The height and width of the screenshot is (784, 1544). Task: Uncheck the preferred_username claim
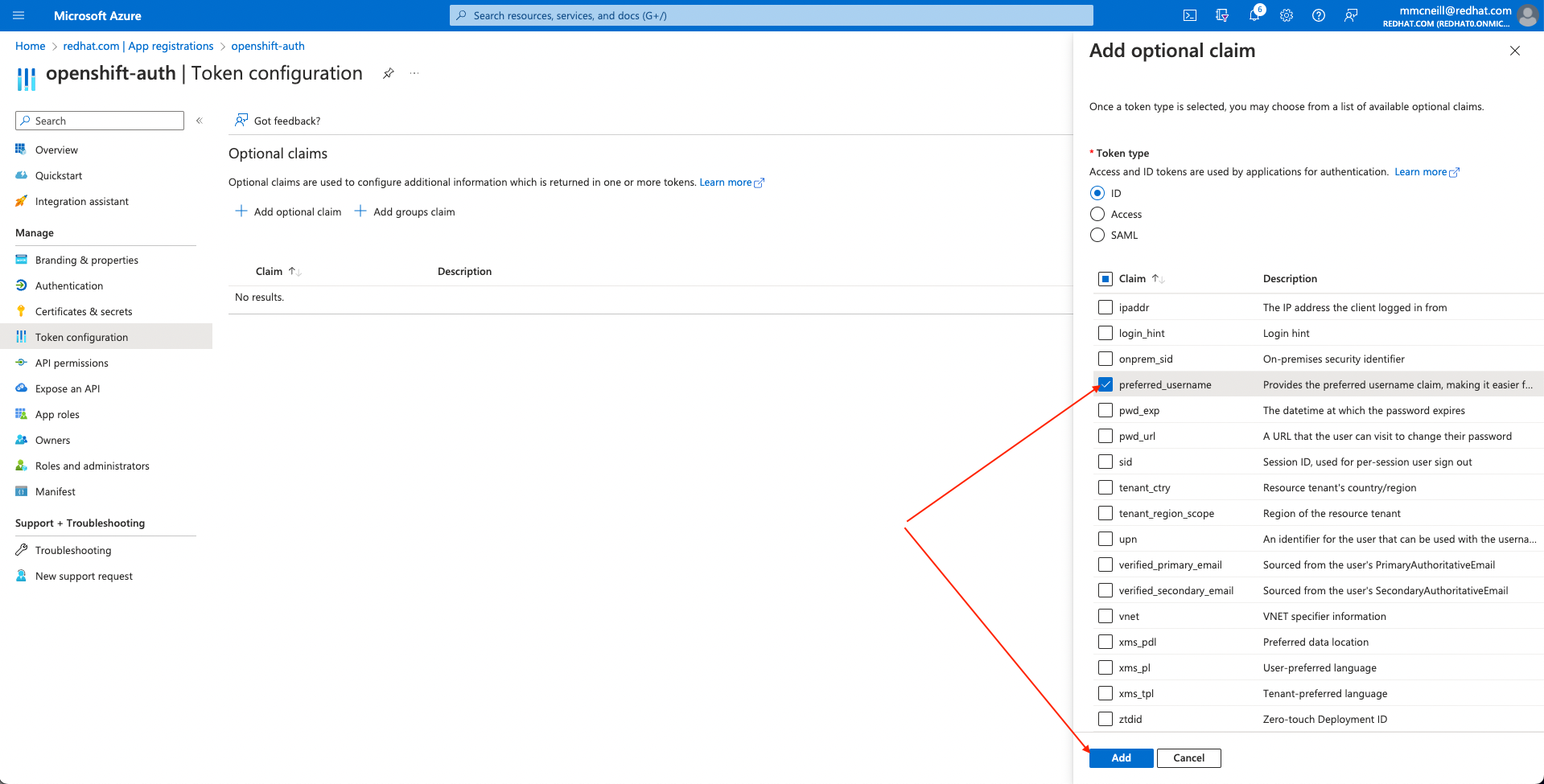[1105, 384]
